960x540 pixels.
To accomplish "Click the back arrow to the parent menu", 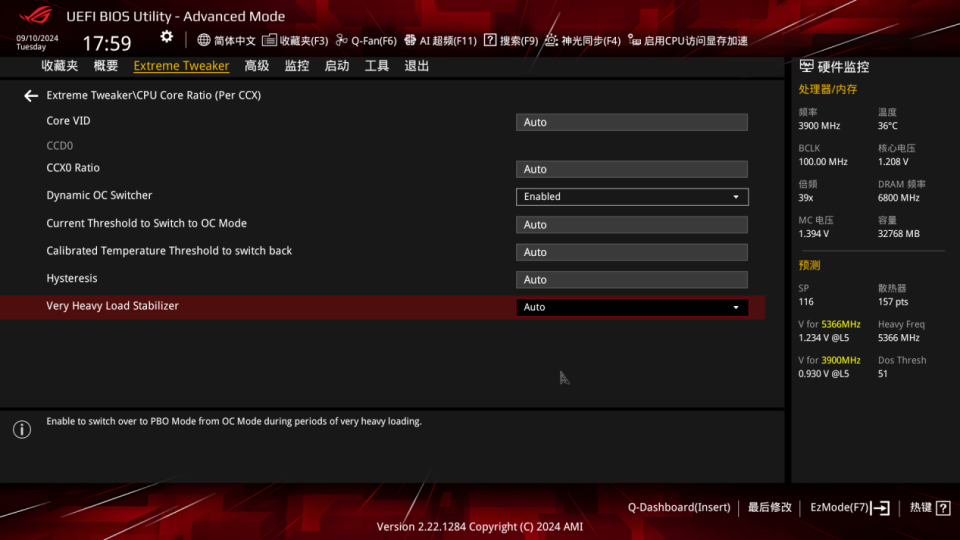I will point(31,96).
